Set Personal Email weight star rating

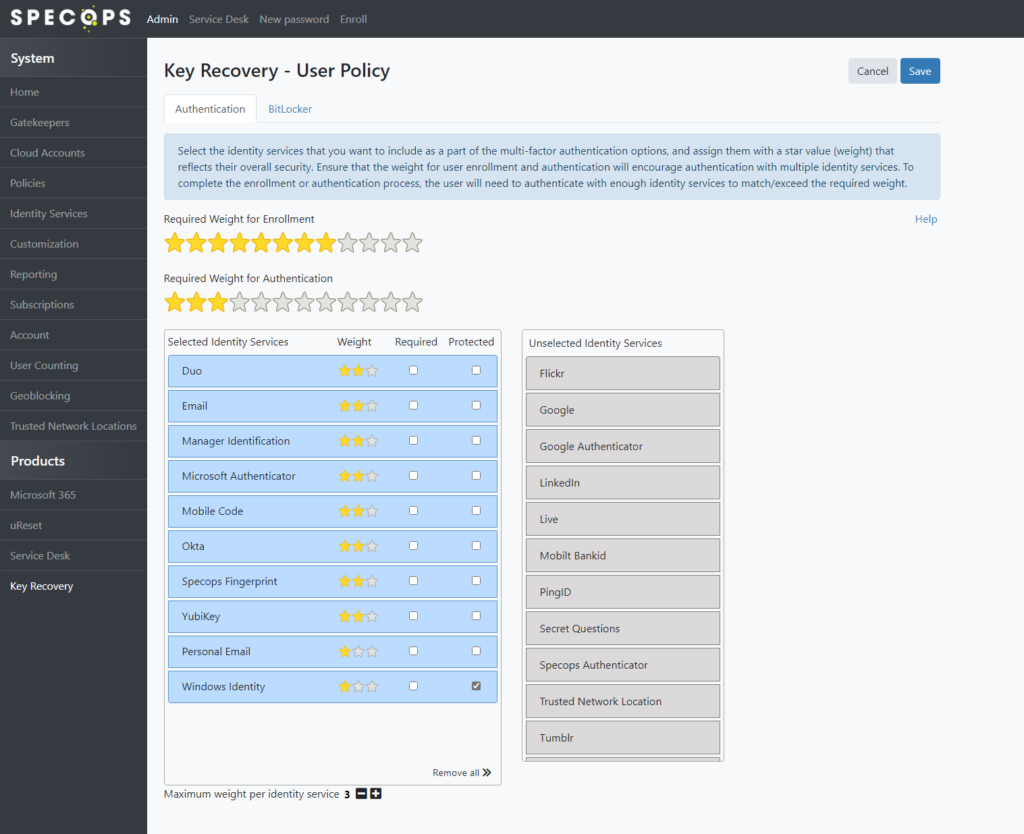click(358, 651)
